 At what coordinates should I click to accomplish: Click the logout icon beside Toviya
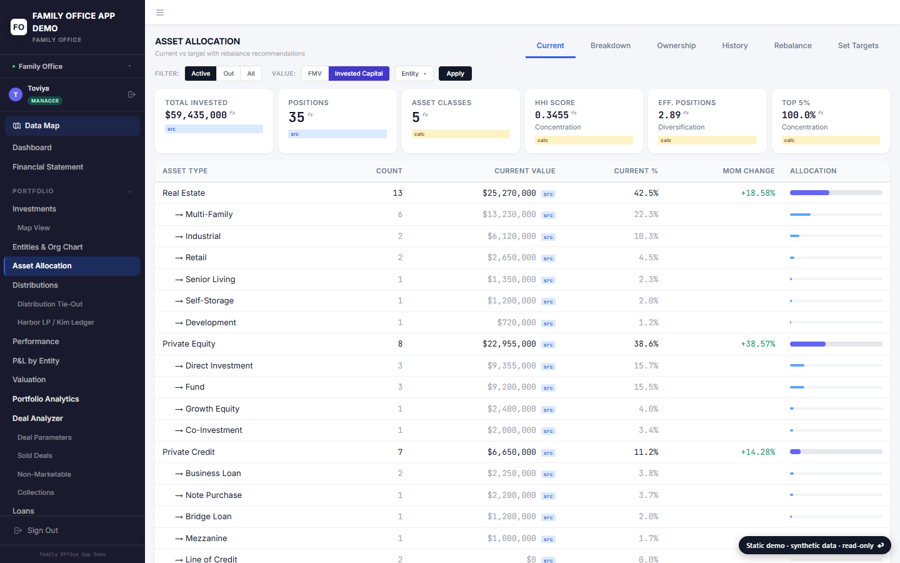click(131, 94)
